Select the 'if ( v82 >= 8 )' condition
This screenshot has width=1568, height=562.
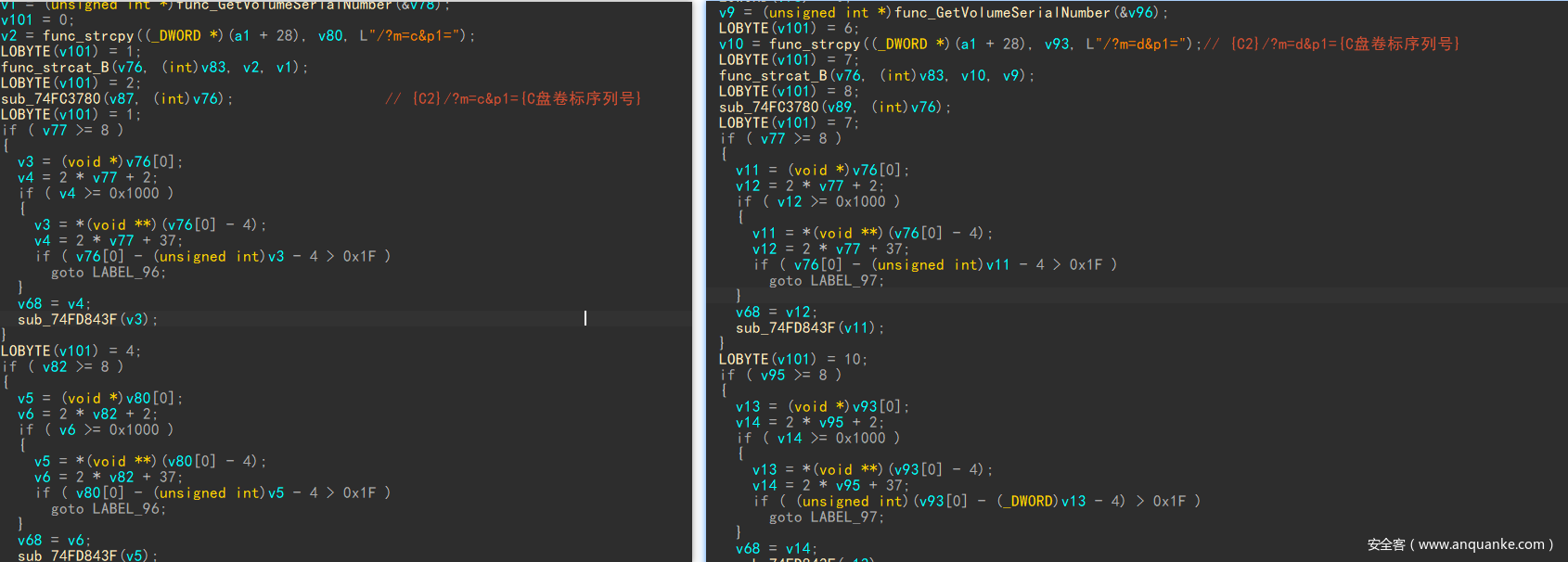coord(62,367)
